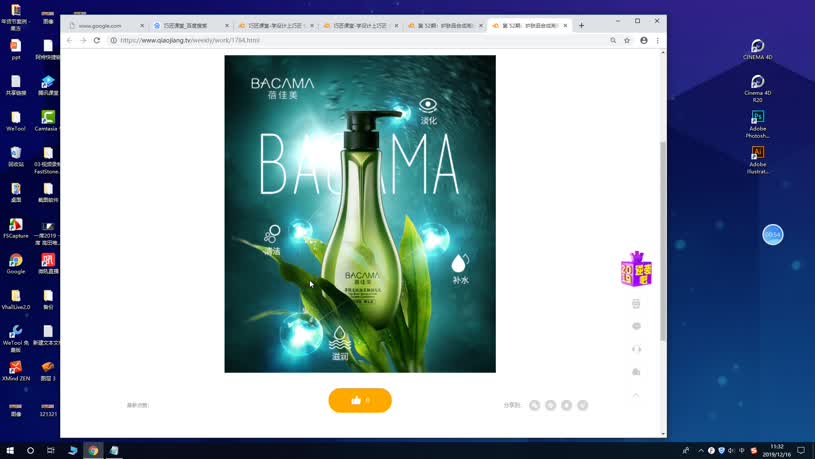Open the ppt file on the desktop
The width and height of the screenshot is (815, 459).
[x=16, y=49]
